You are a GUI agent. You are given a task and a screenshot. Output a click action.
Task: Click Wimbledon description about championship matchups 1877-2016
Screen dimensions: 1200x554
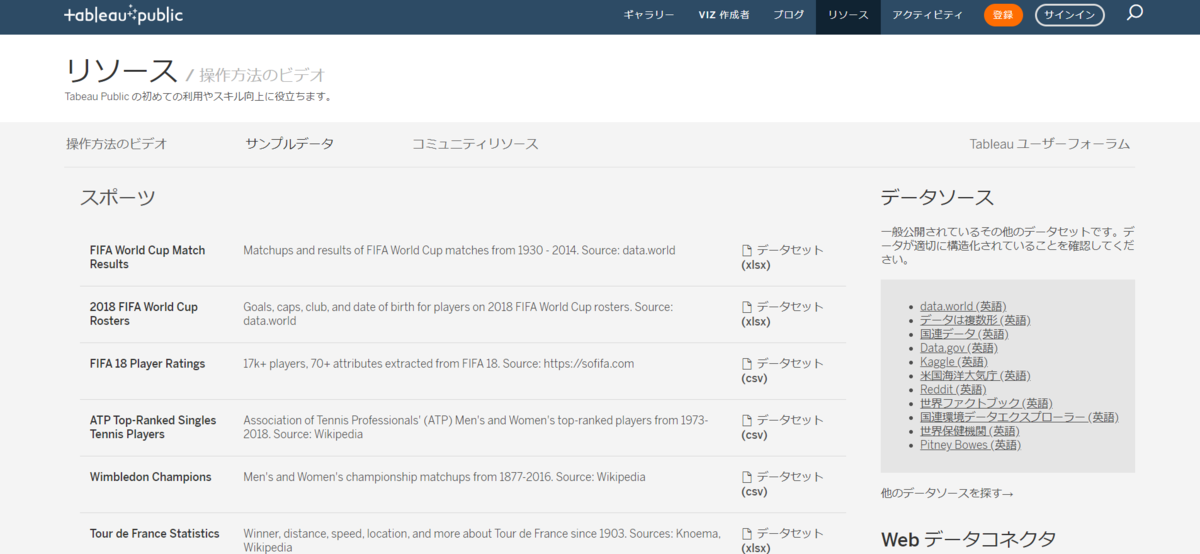pos(444,477)
